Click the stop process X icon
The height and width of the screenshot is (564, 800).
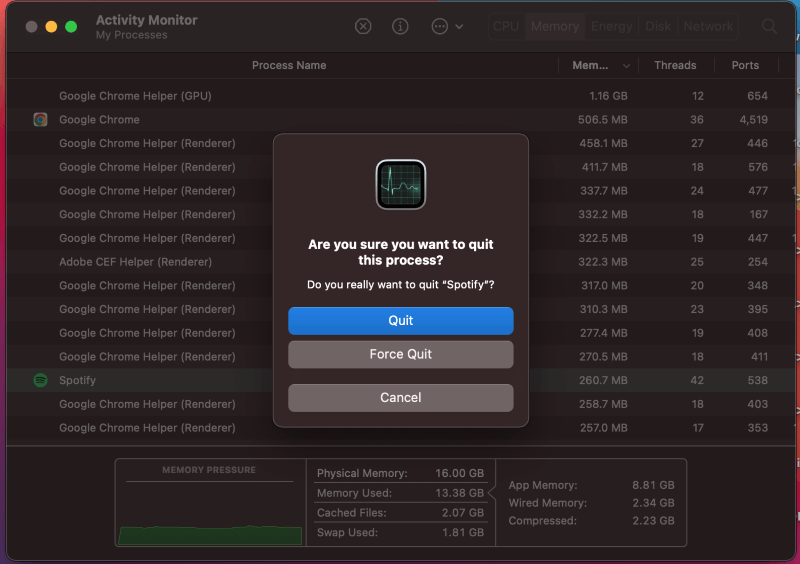[x=363, y=26]
